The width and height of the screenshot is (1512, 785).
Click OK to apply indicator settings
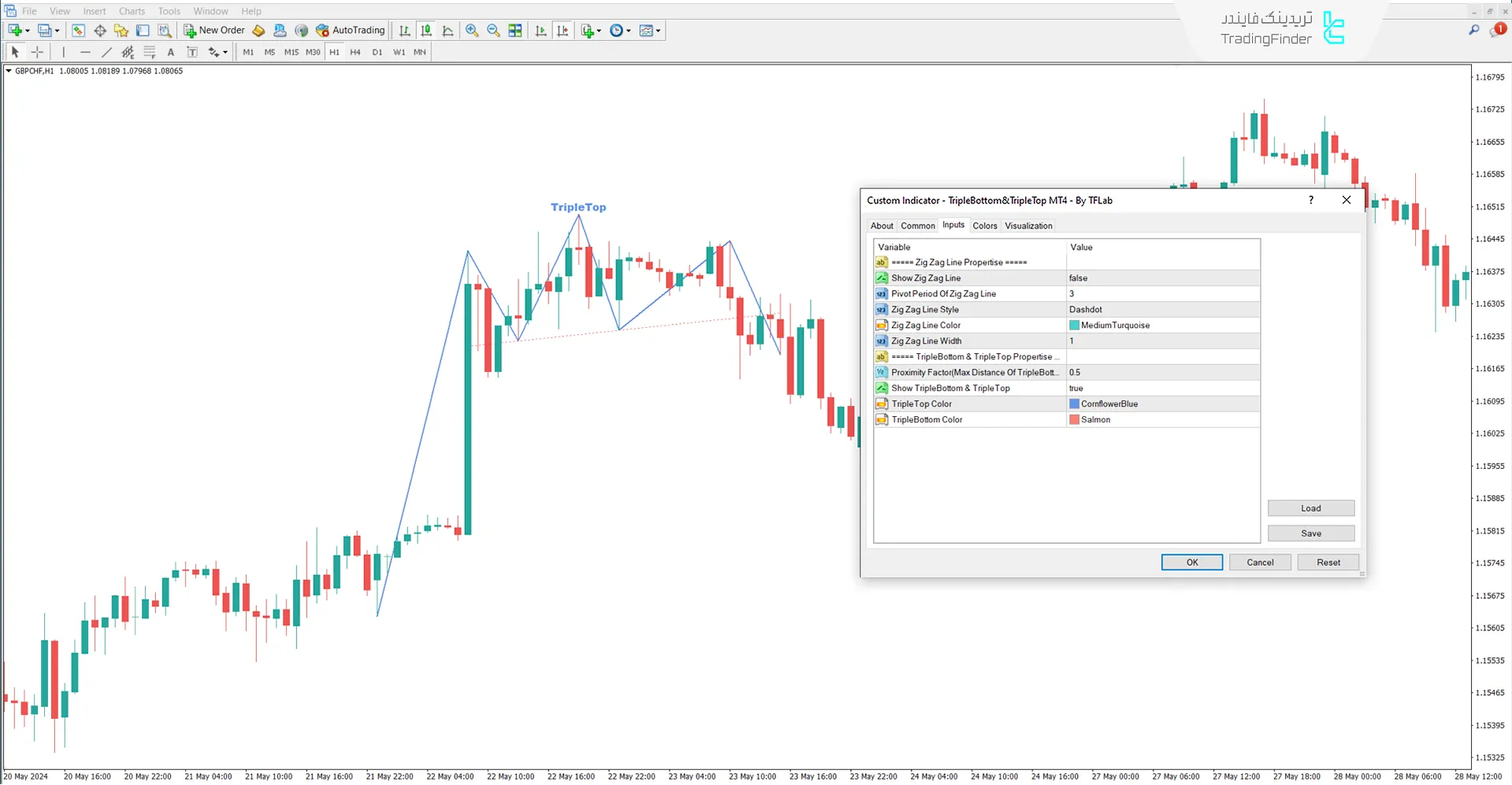pos(1191,562)
